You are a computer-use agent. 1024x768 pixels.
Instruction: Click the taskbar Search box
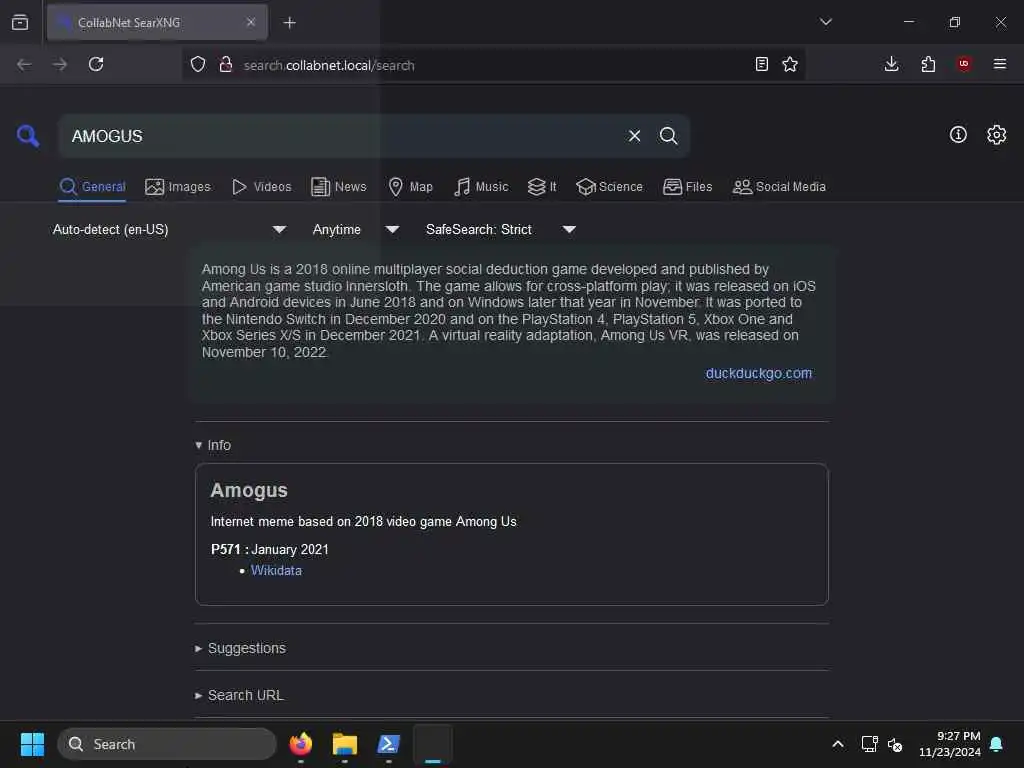point(167,744)
